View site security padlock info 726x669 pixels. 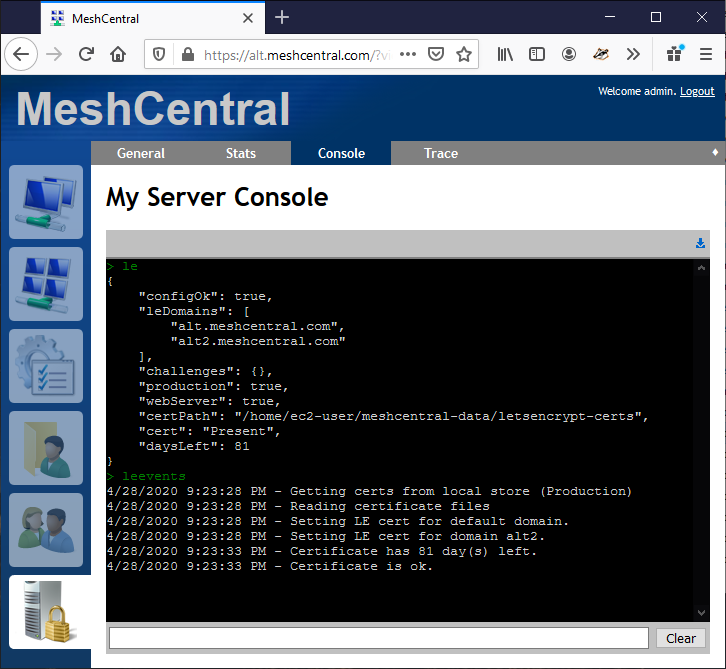tap(188, 55)
